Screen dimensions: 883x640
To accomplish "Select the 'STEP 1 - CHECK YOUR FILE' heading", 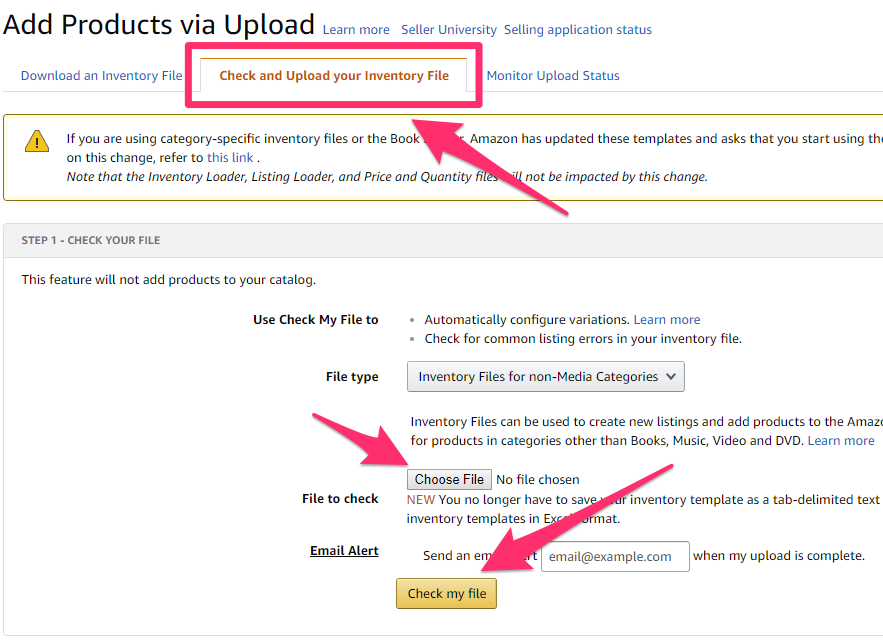I will pyautogui.click(x=91, y=240).
